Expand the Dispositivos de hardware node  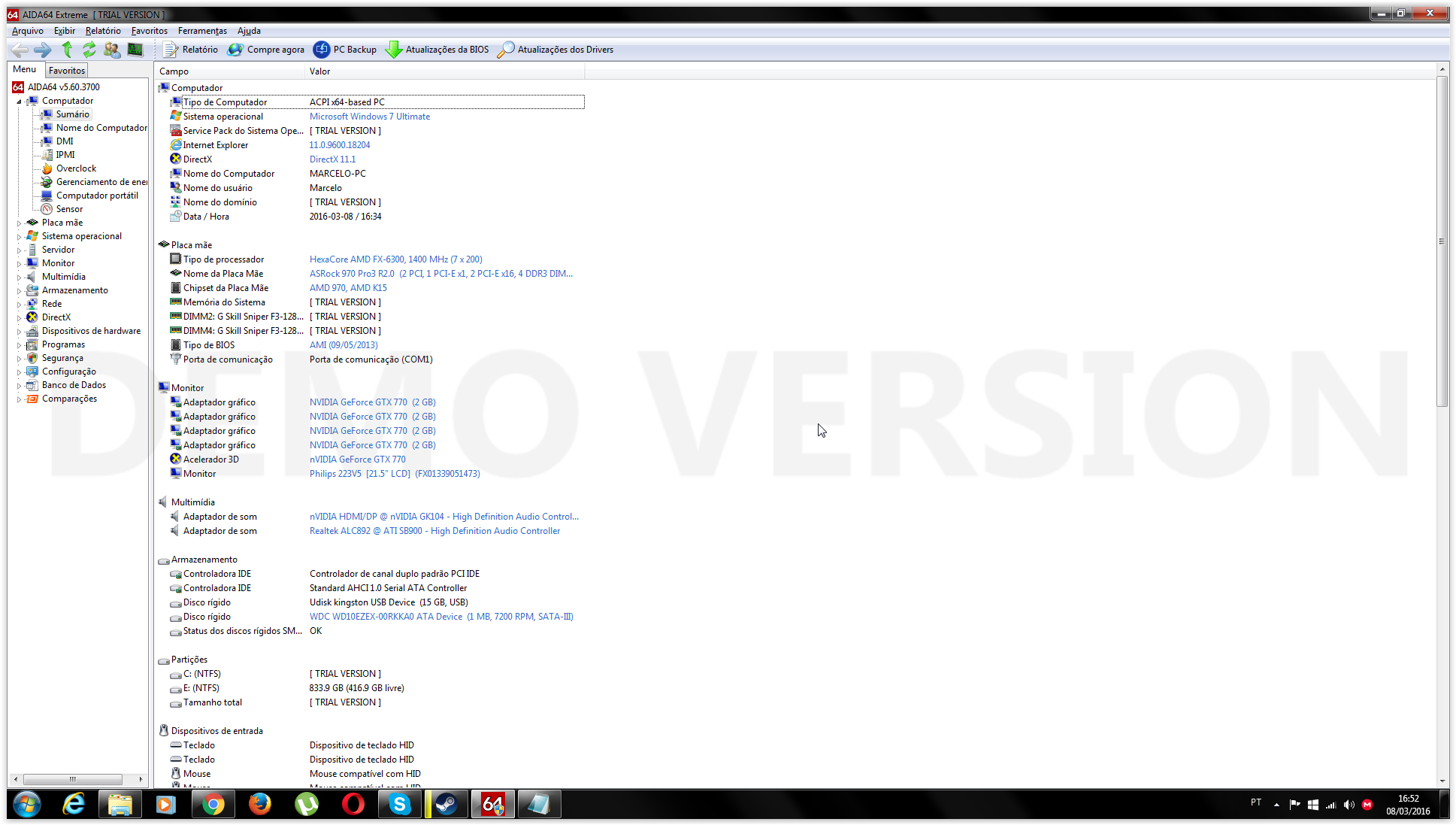click(19, 332)
